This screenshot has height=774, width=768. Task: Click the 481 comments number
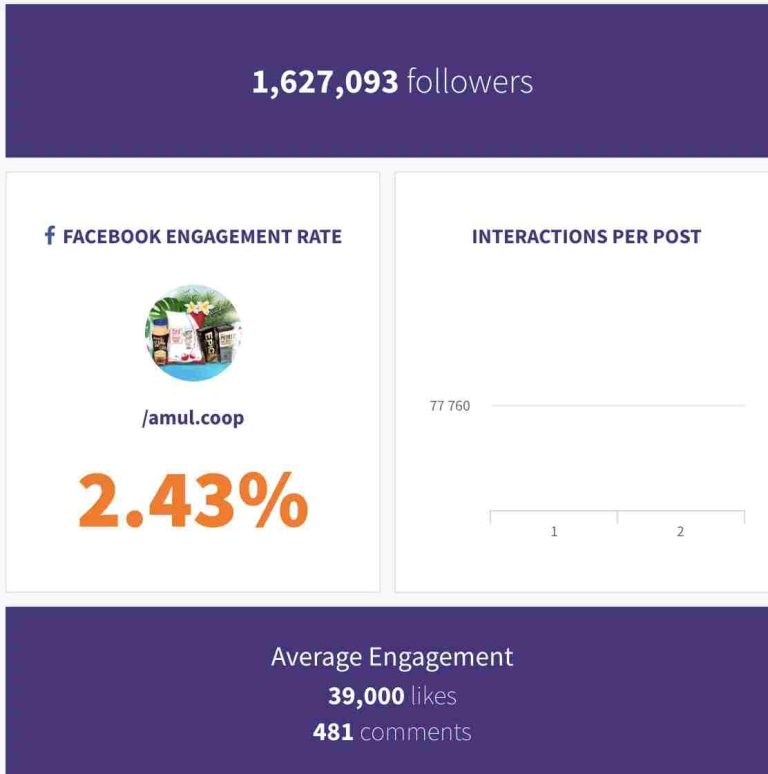click(333, 732)
